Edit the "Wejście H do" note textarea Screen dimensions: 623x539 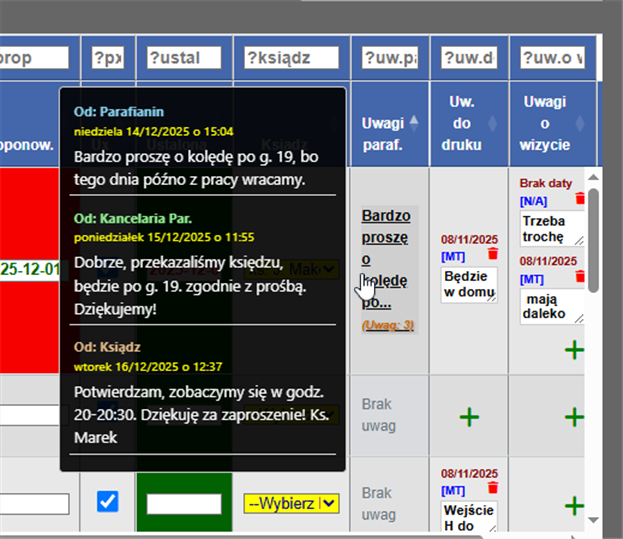pyautogui.click(x=469, y=516)
